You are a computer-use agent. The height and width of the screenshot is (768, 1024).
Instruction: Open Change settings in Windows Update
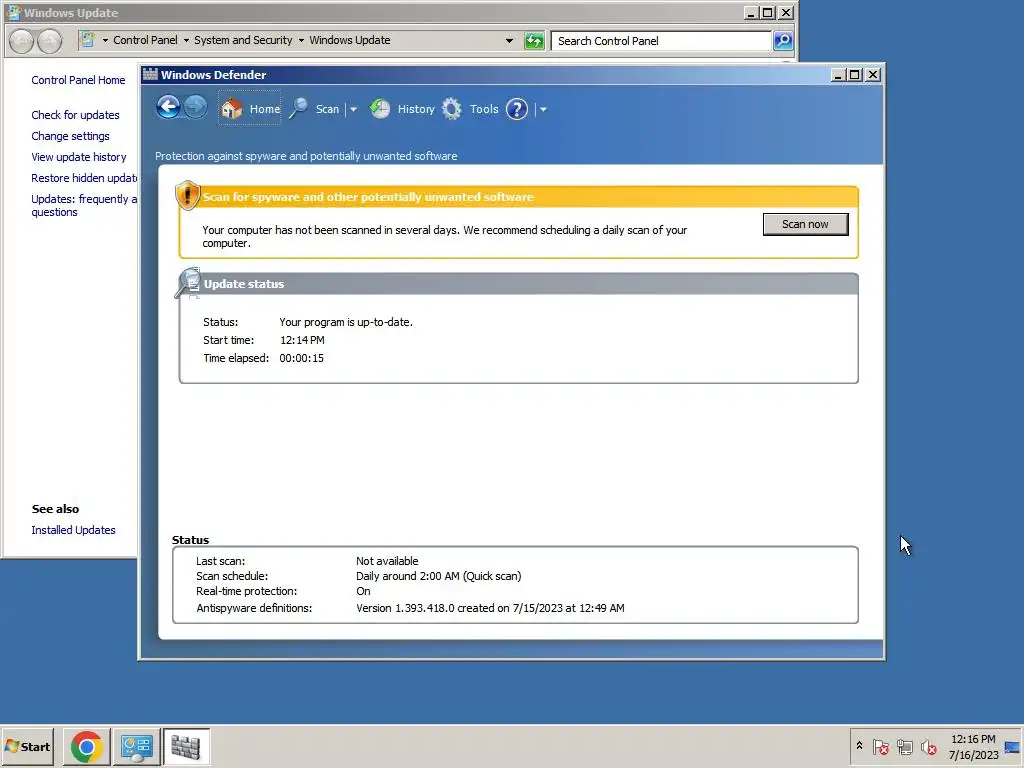pos(71,136)
